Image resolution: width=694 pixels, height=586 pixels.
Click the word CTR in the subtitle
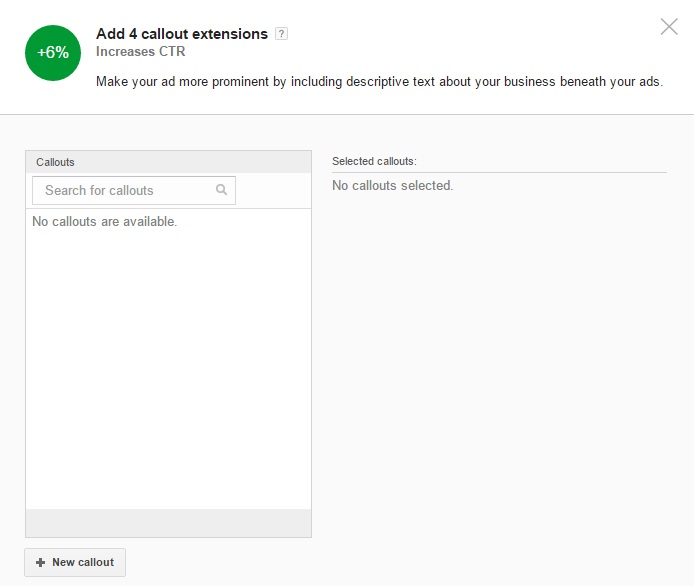coord(172,51)
